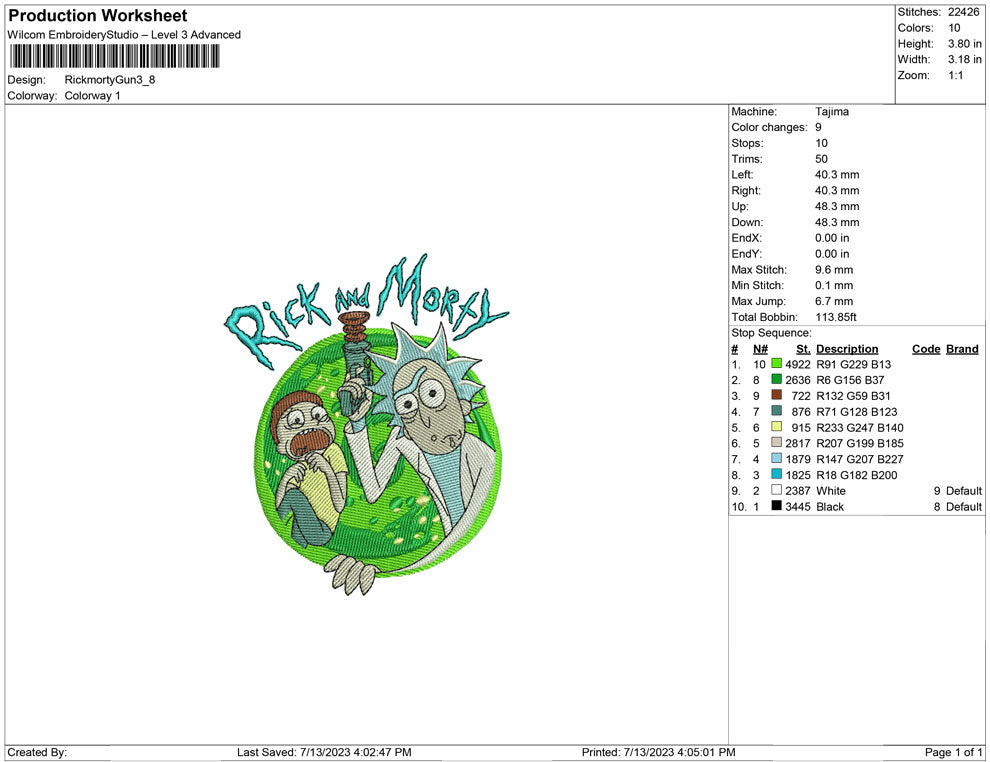990x762 pixels.
Task: Click the Height value '3.80 in'
Action: 965,44
